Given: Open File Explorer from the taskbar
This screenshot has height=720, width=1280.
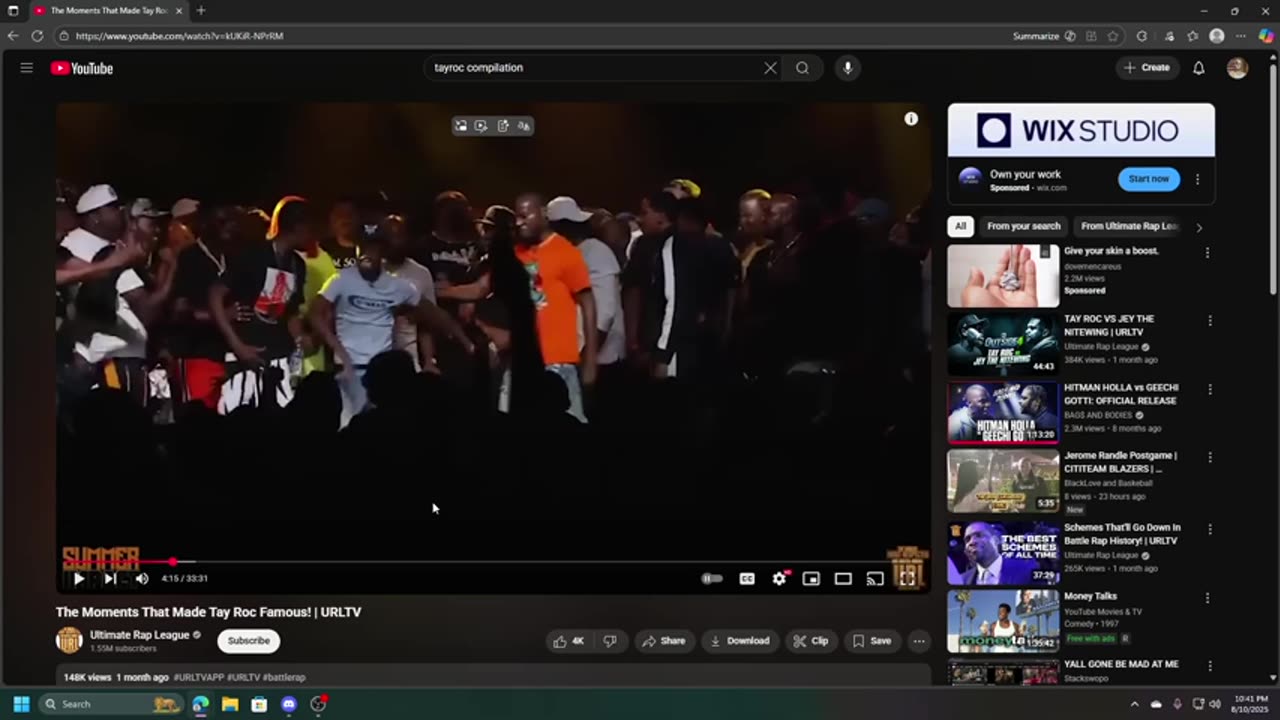Looking at the screenshot, I should coord(230,704).
